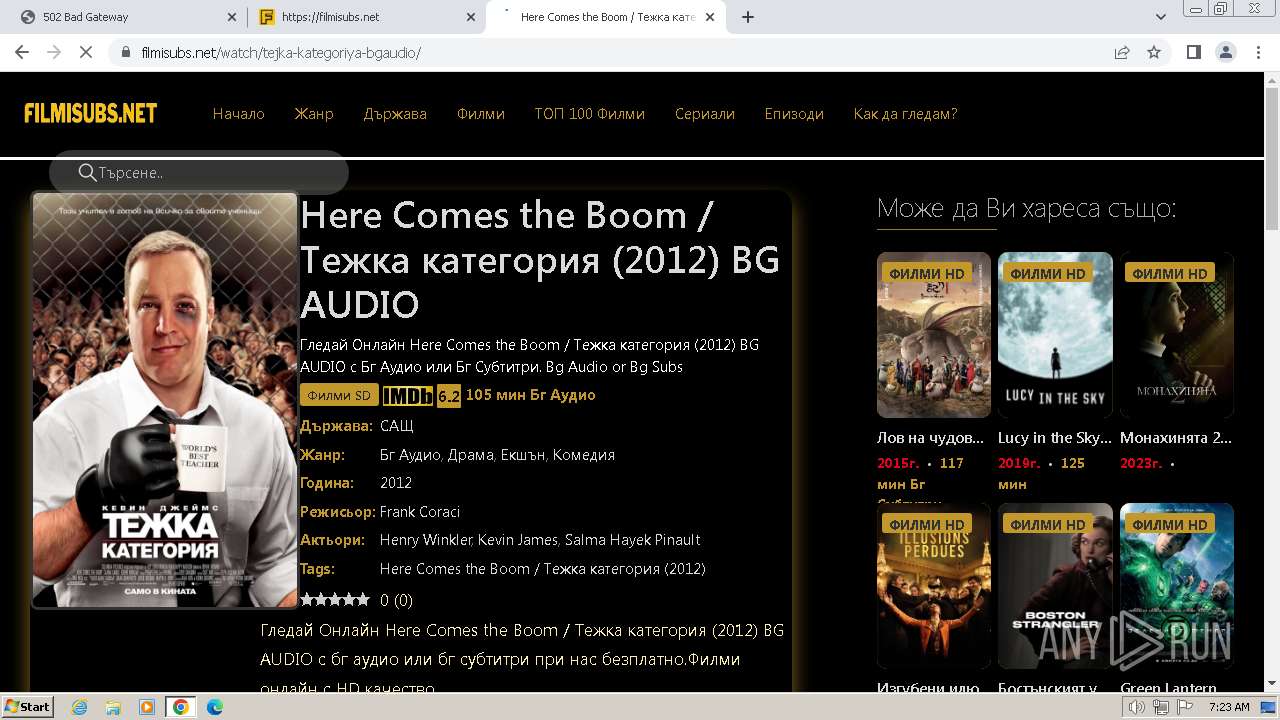
Task: Open the Chrome profile avatar
Action: 1225,52
